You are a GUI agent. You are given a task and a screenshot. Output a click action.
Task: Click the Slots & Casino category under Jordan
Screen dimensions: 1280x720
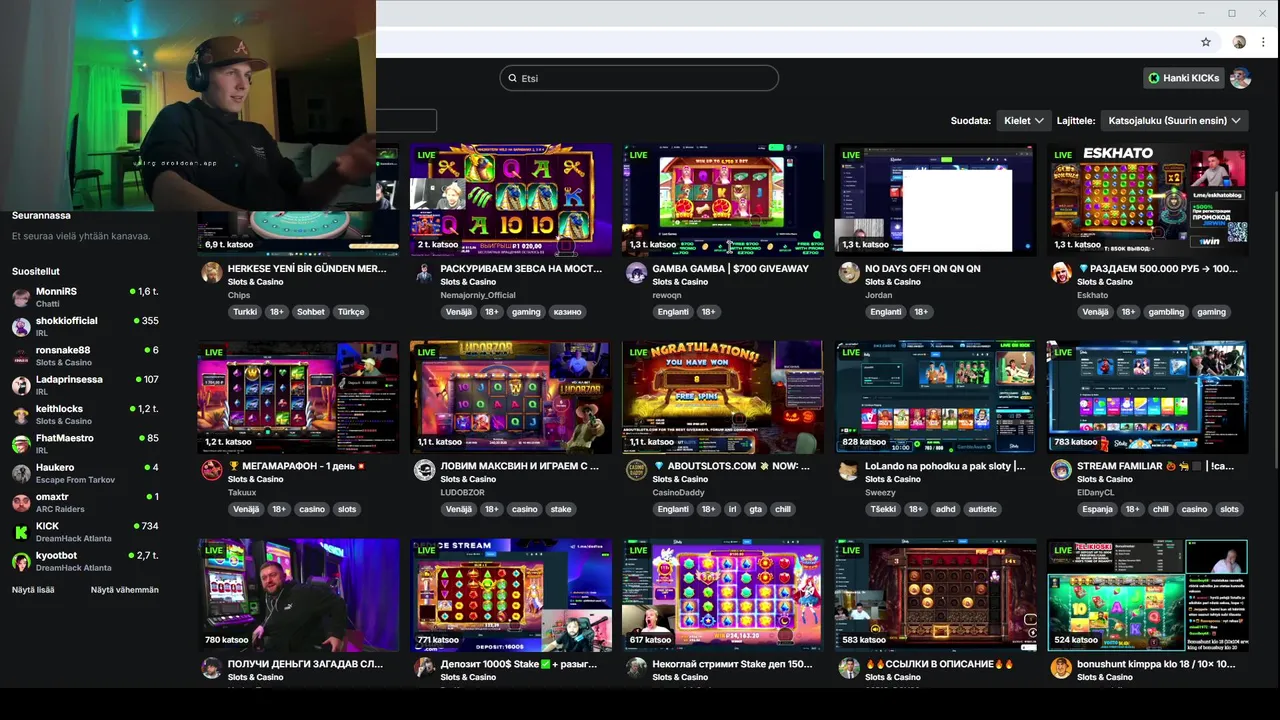pyautogui.click(x=893, y=282)
